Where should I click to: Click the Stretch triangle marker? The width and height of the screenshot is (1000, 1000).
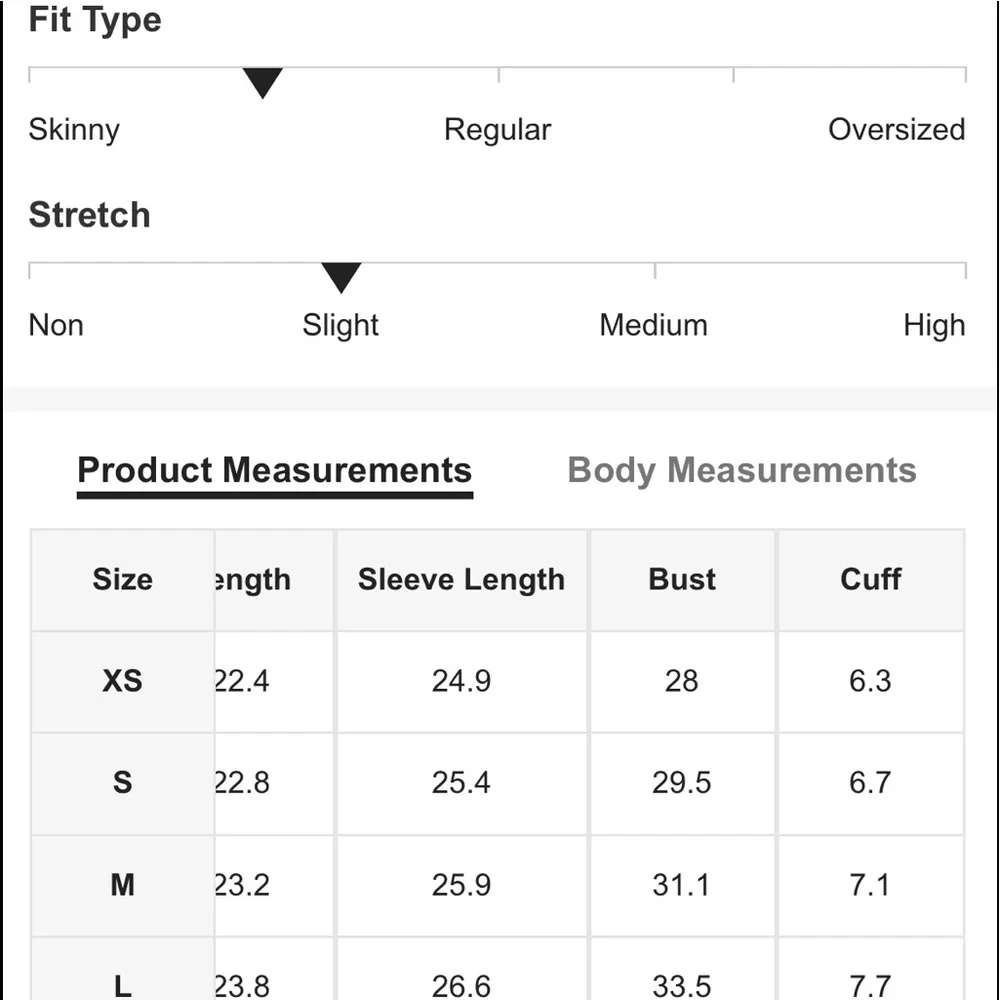point(341,277)
